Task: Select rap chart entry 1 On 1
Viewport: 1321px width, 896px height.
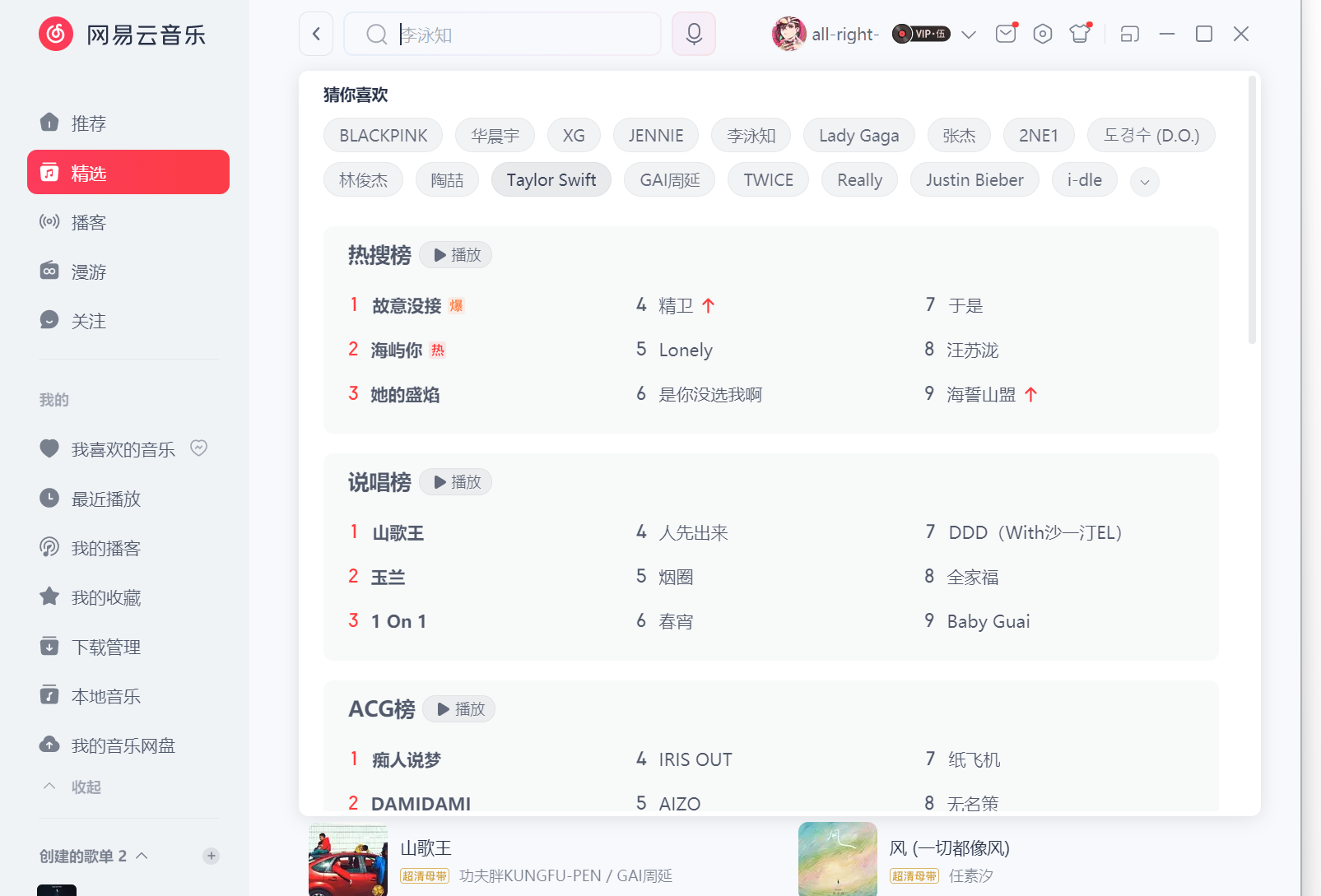Action: coord(398,622)
